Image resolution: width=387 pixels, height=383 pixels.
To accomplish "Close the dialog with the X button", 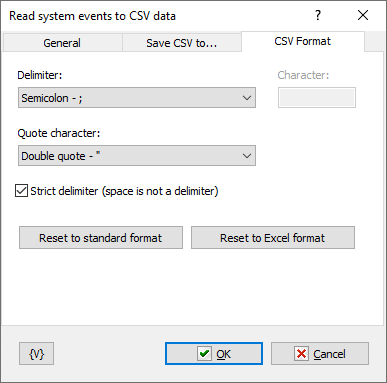I will click(x=363, y=15).
